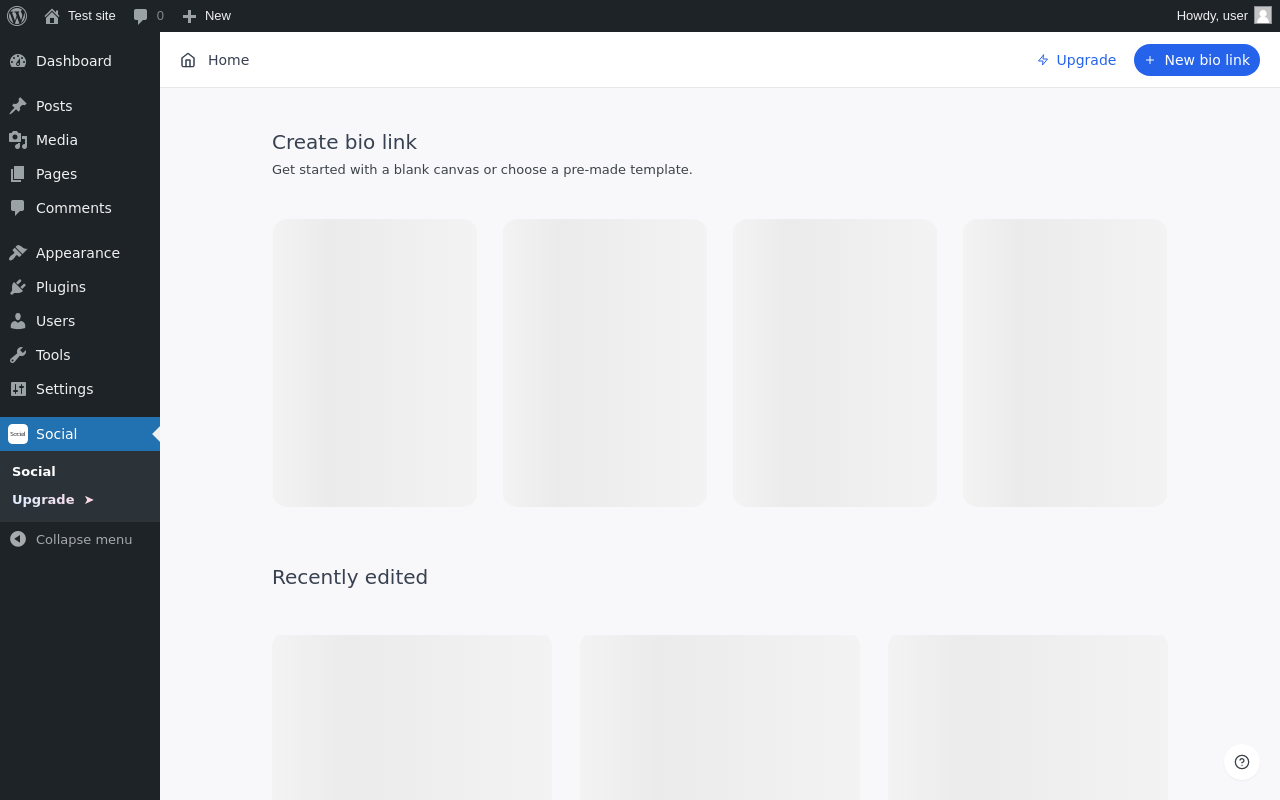
Task: Click the New bio link button
Action: (x=1197, y=60)
